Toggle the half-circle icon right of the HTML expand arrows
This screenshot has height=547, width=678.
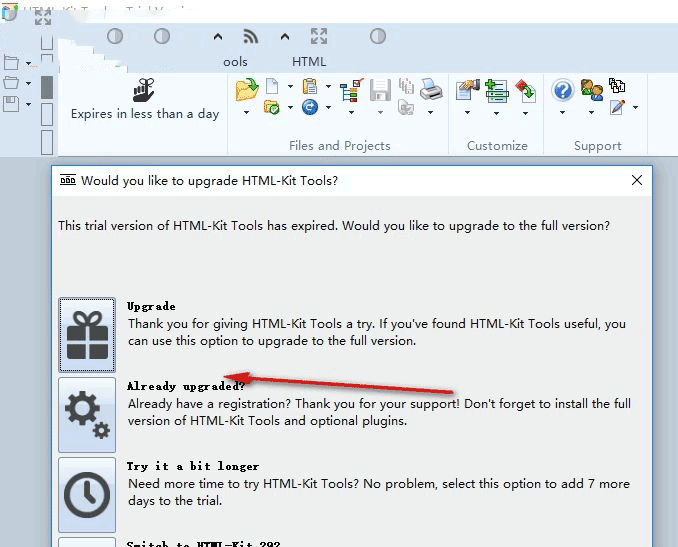pyautogui.click(x=377, y=36)
